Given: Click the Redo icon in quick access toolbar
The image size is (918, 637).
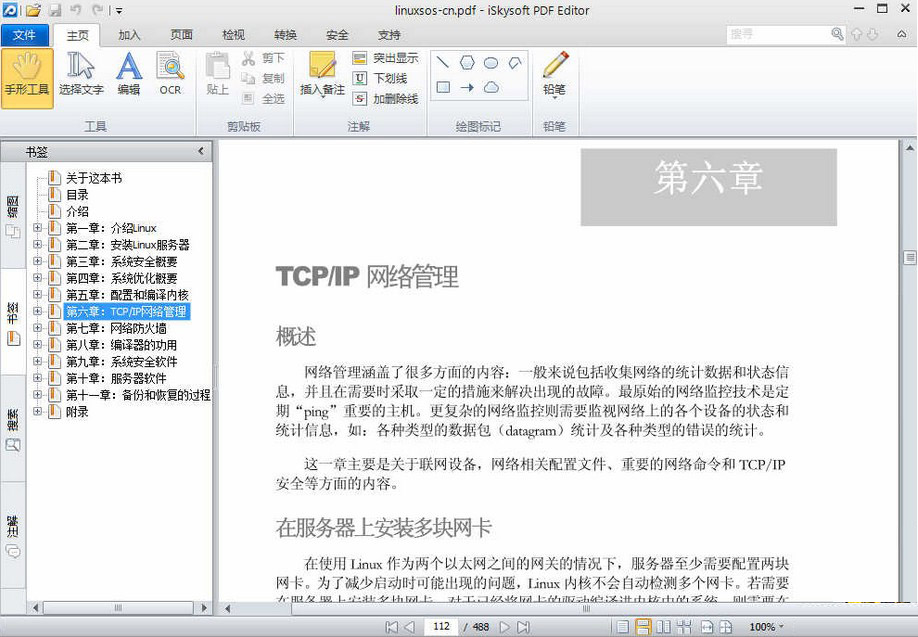Looking at the screenshot, I should [x=98, y=10].
